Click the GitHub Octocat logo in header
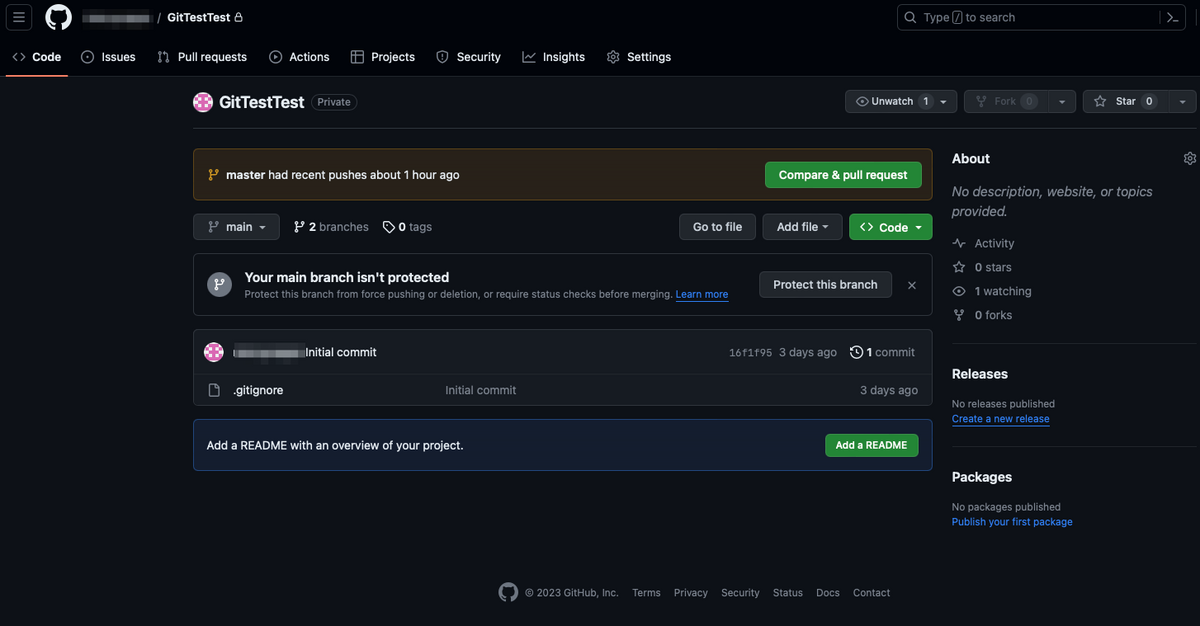1200x626 pixels. [x=58, y=17]
